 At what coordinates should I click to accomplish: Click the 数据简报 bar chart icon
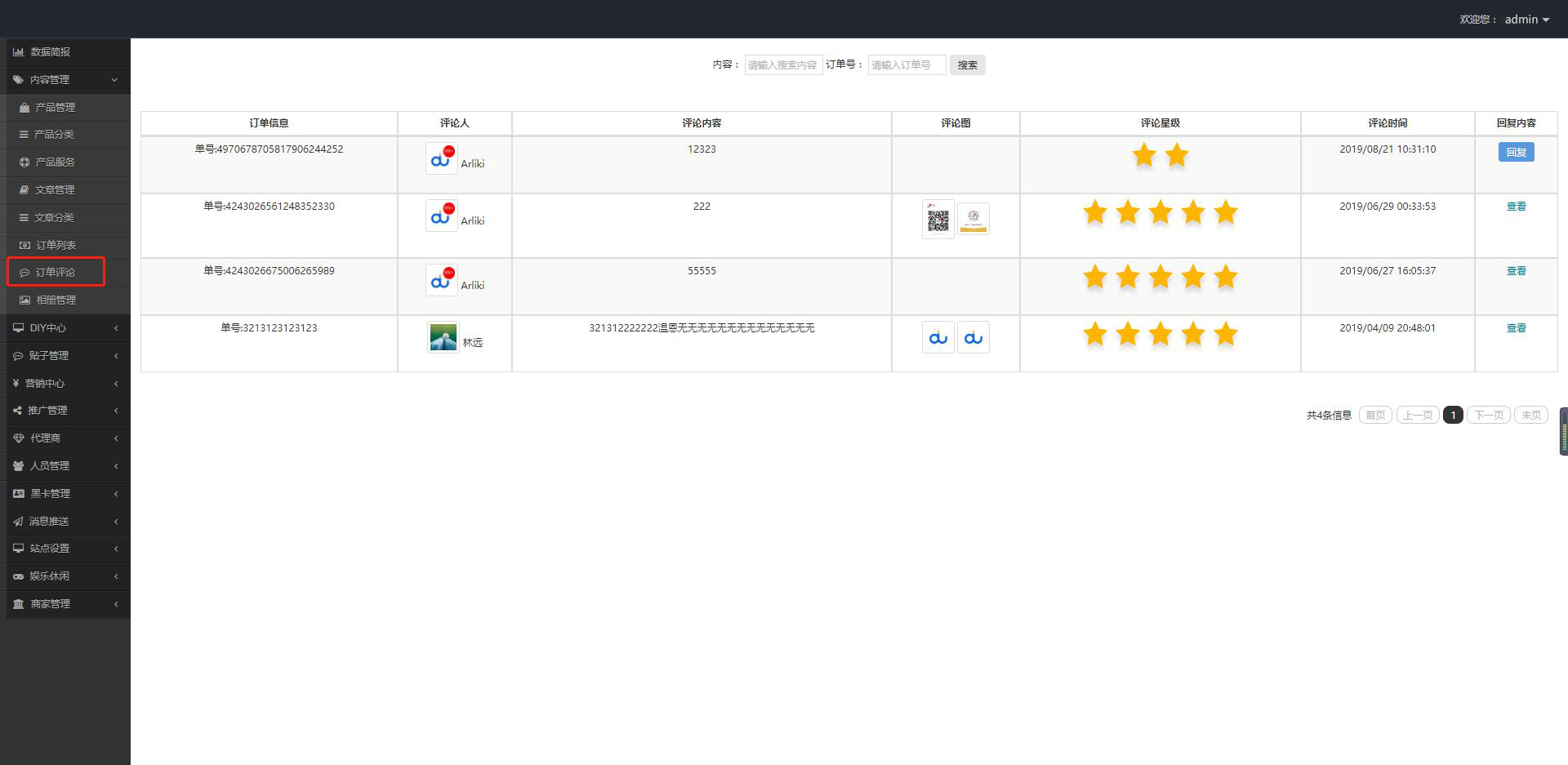click(18, 52)
